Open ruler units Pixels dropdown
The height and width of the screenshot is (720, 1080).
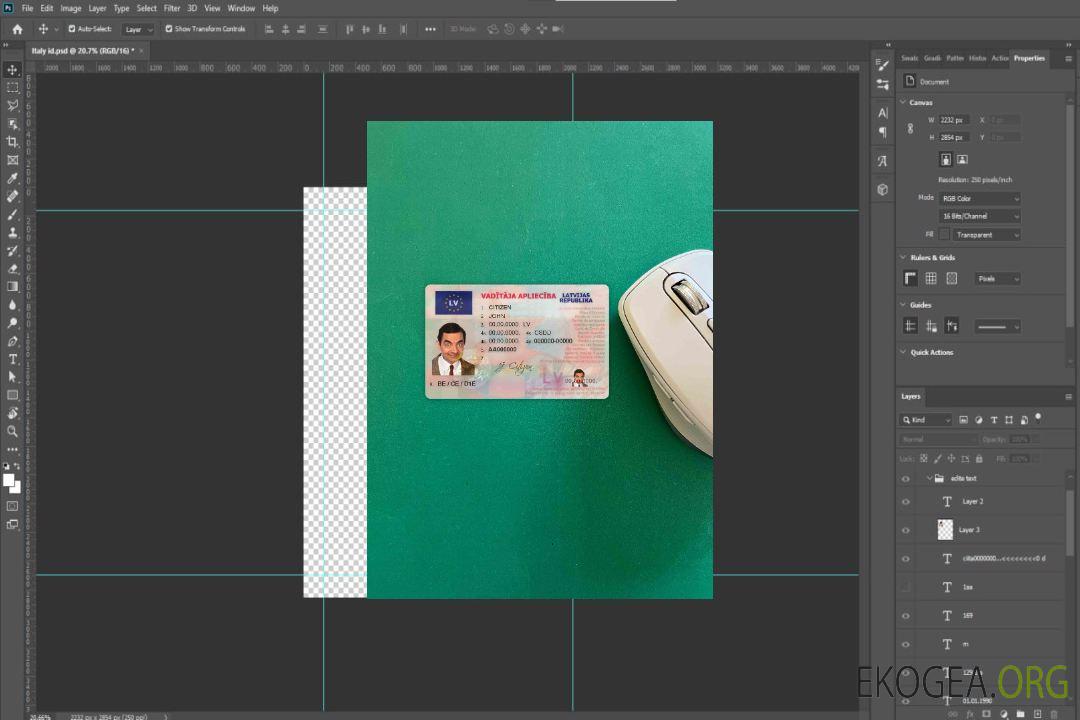click(x=998, y=278)
